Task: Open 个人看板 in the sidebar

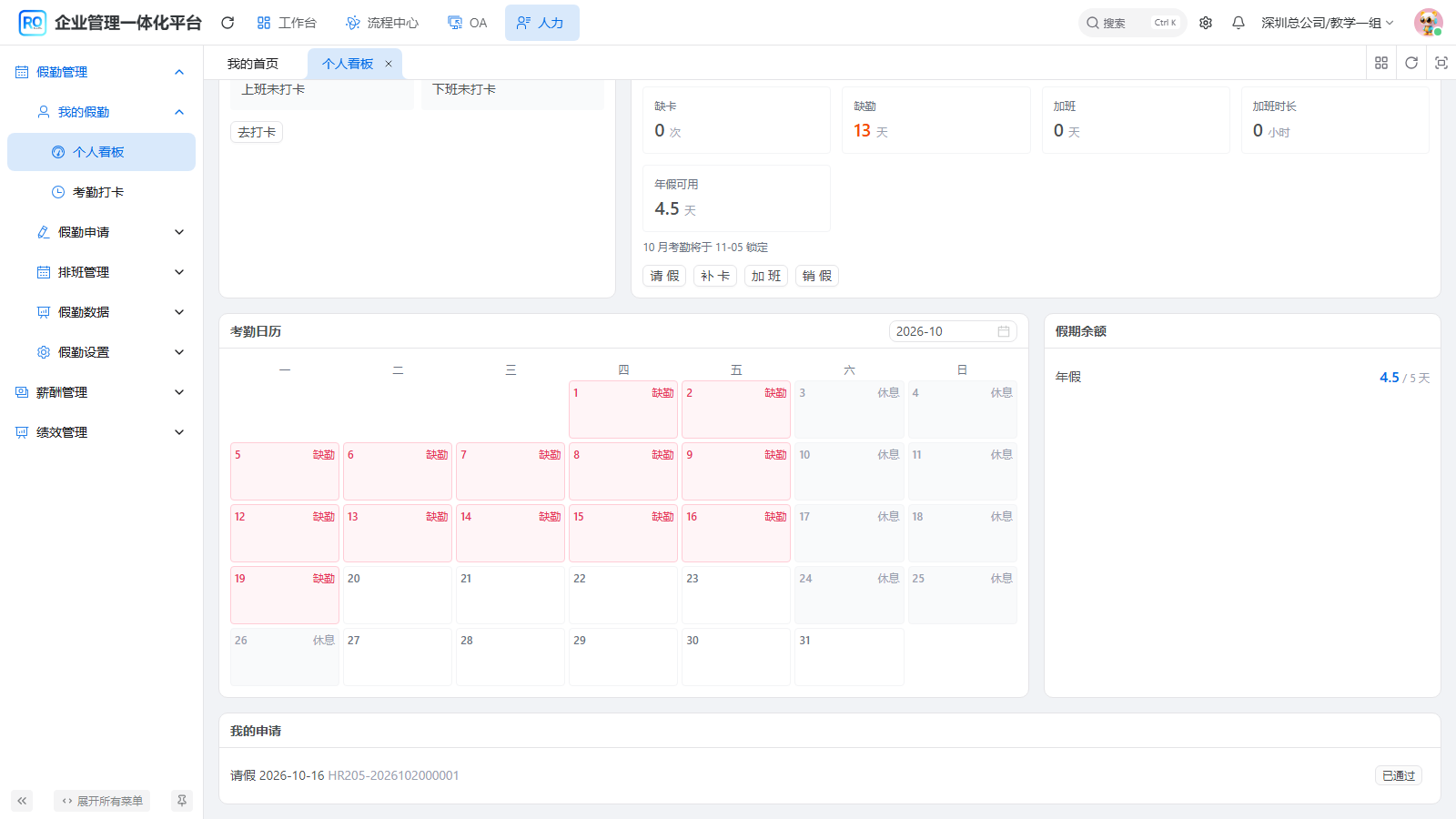Action: coord(101,152)
